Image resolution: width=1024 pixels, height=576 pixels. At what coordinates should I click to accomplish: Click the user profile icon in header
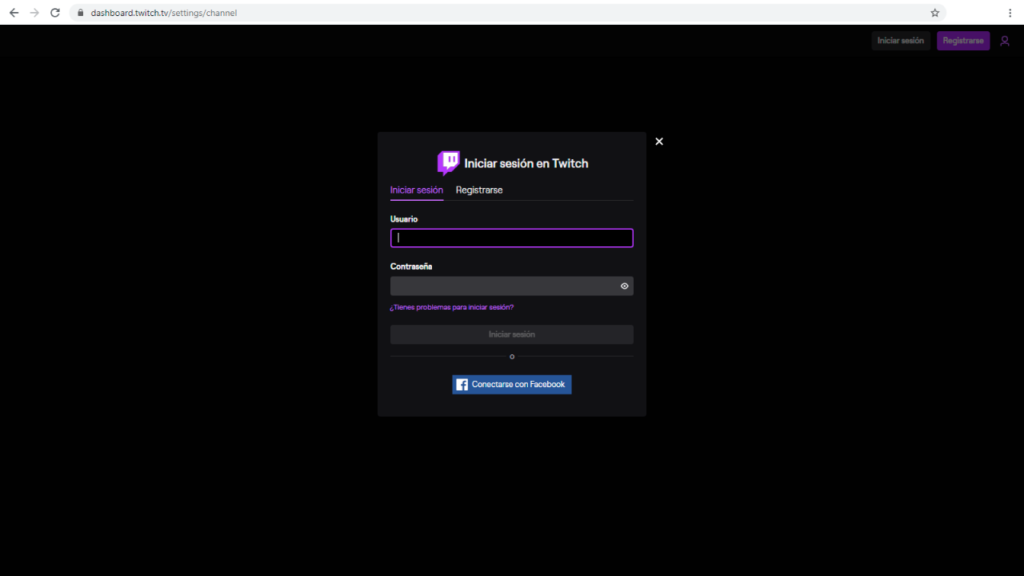[x=1005, y=41]
